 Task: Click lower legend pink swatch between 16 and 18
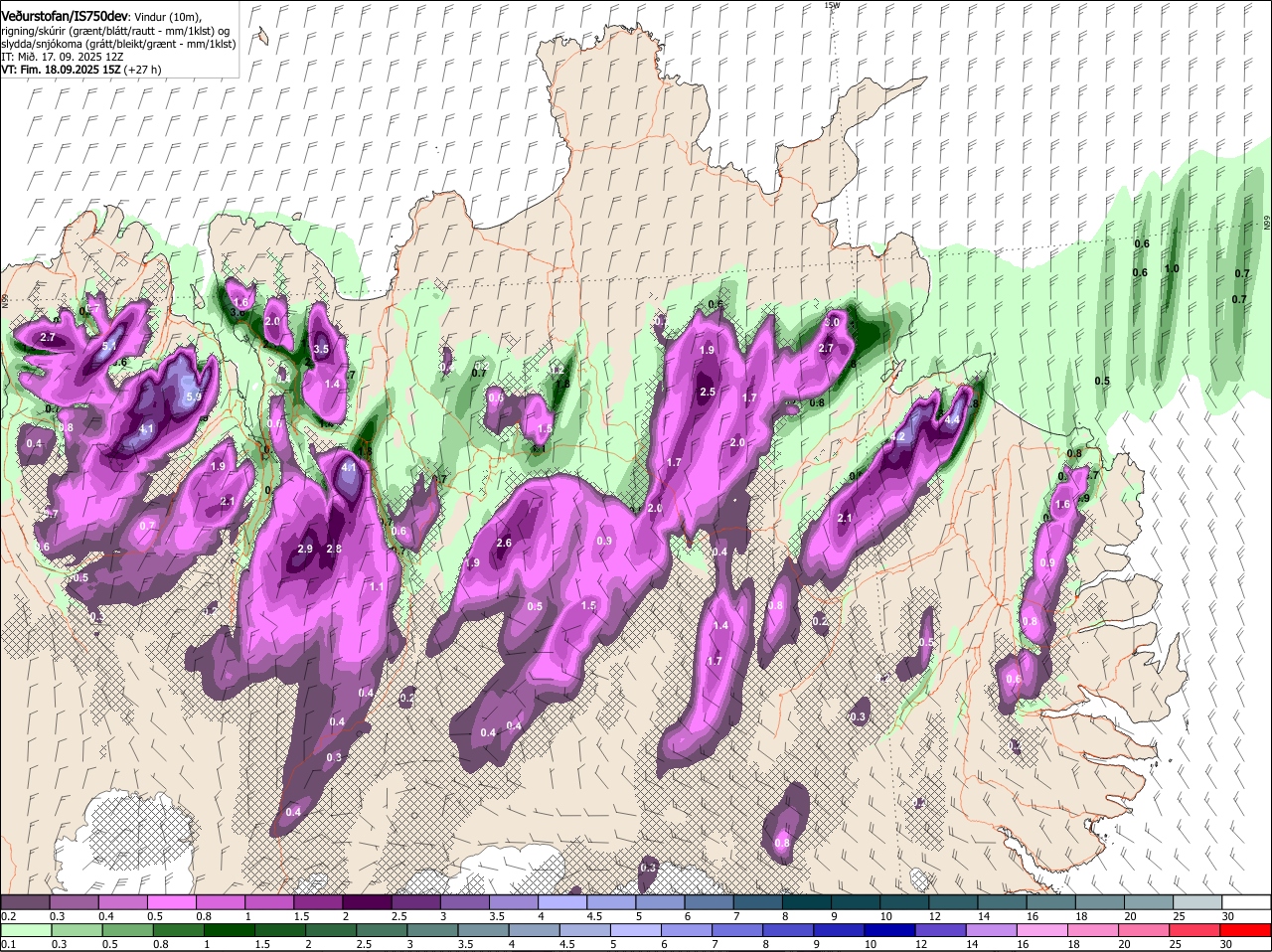[1043, 929]
